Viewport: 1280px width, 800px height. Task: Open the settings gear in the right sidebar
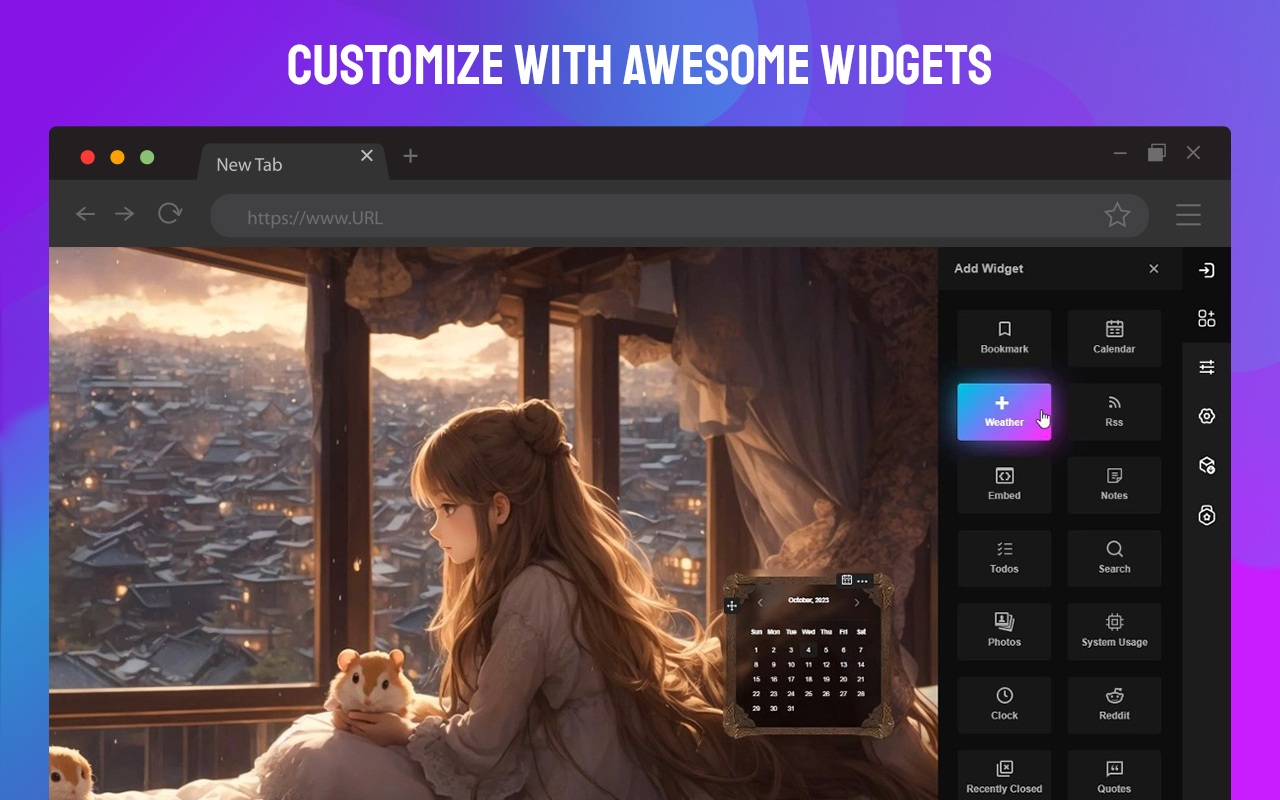tap(1206, 415)
